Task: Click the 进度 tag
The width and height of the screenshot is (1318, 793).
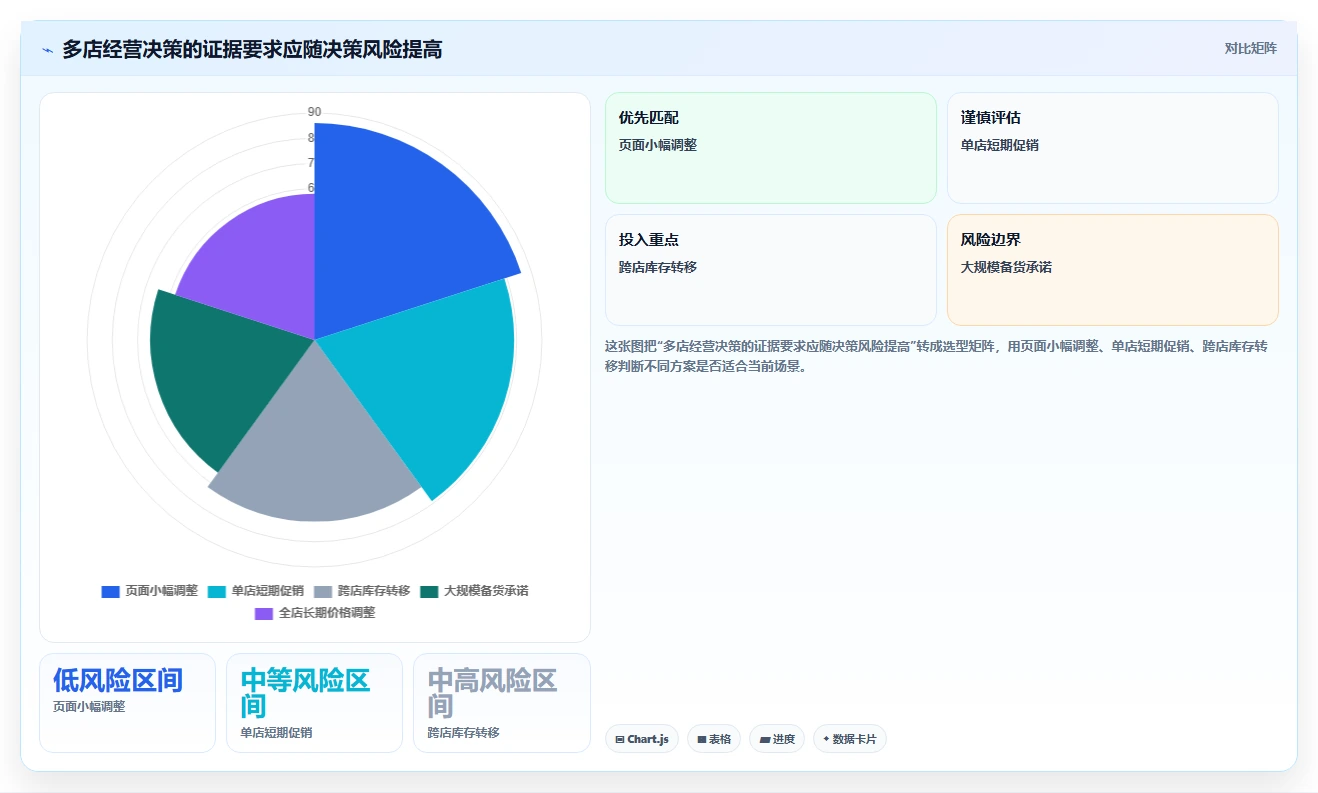Action: click(x=777, y=739)
